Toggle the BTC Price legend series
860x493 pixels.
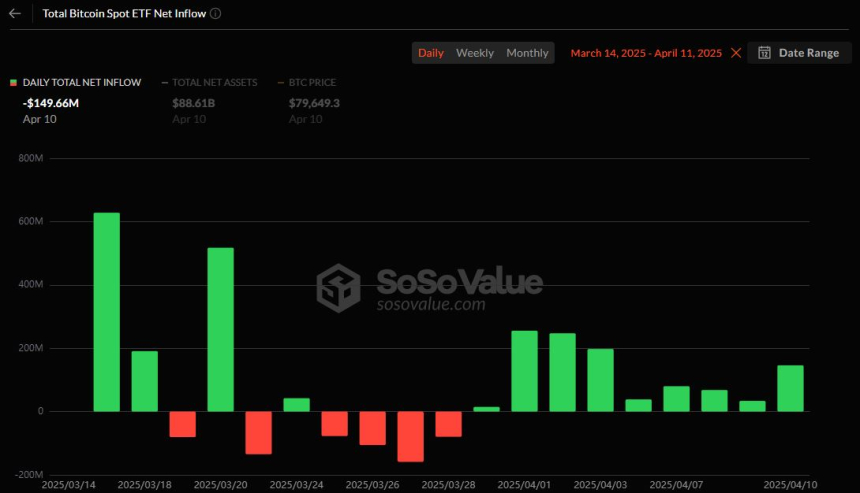(x=312, y=82)
